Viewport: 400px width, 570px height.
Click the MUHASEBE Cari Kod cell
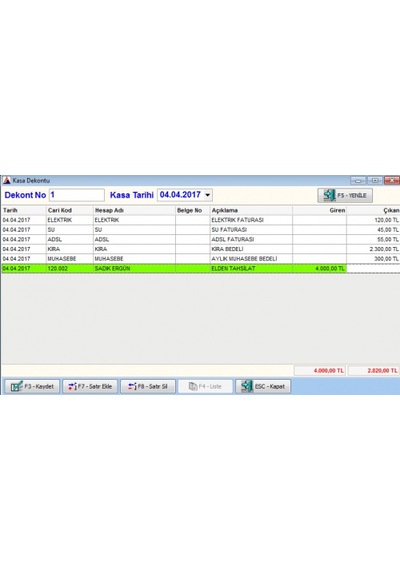(69, 259)
